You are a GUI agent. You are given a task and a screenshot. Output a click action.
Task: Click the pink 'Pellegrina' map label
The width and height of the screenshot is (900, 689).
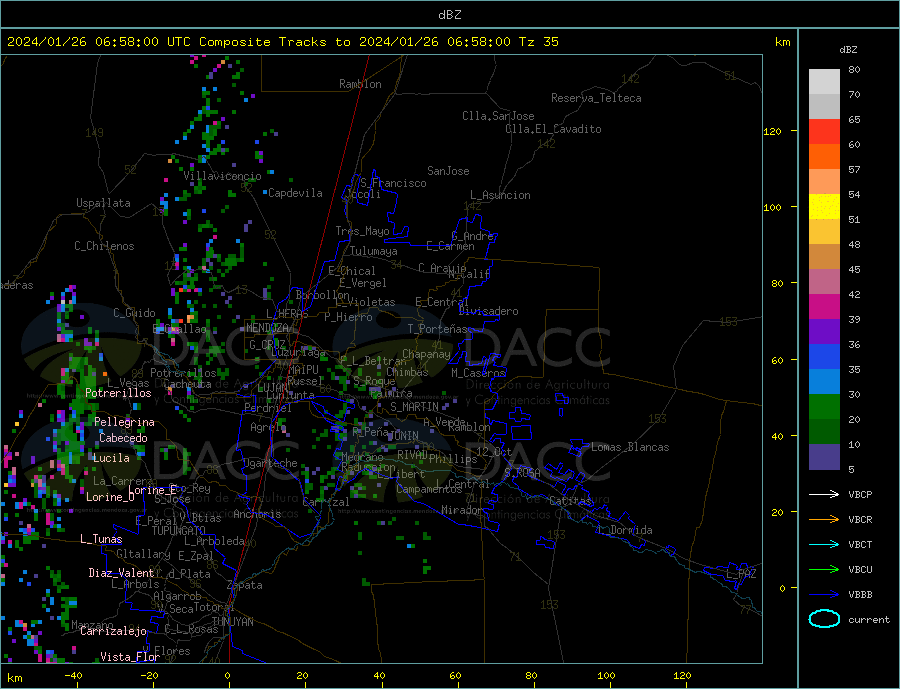click(125, 422)
